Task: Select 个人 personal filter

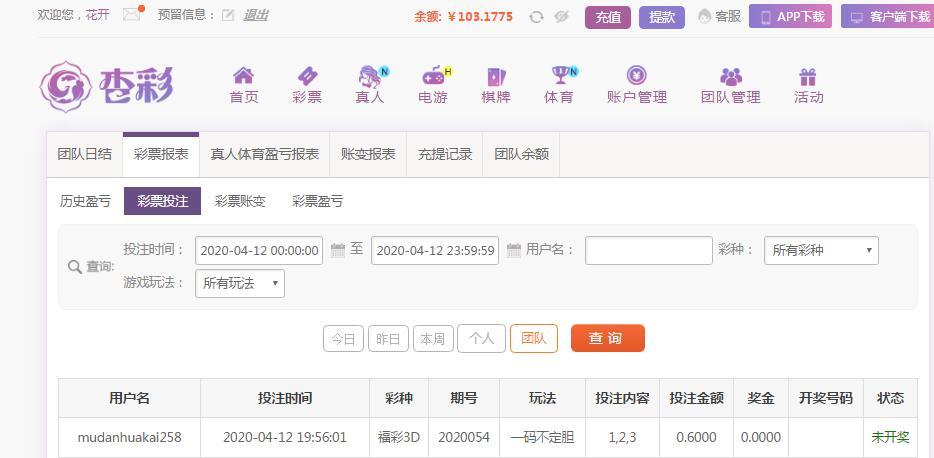Action: point(481,338)
